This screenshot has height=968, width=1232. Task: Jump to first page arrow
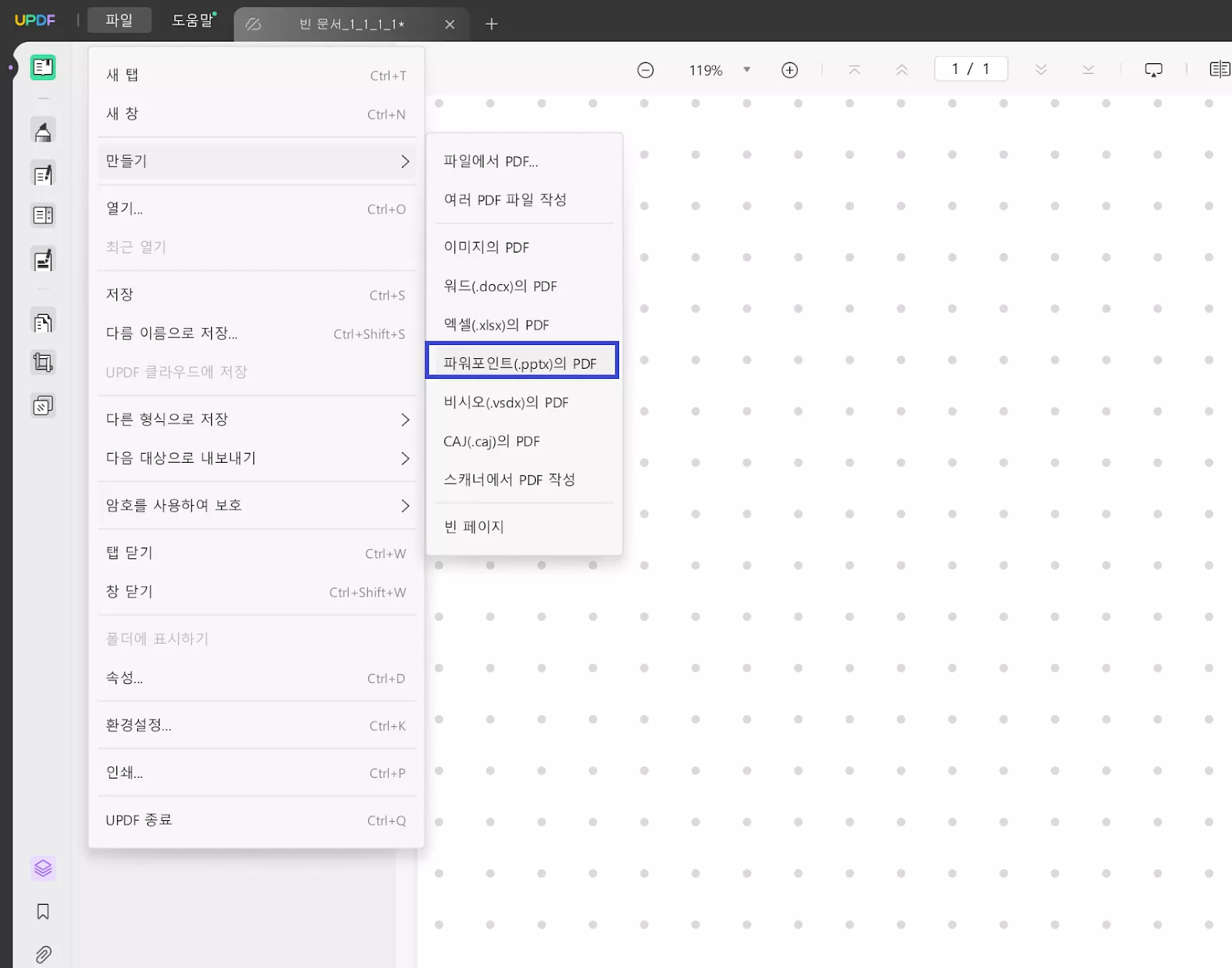coord(854,69)
